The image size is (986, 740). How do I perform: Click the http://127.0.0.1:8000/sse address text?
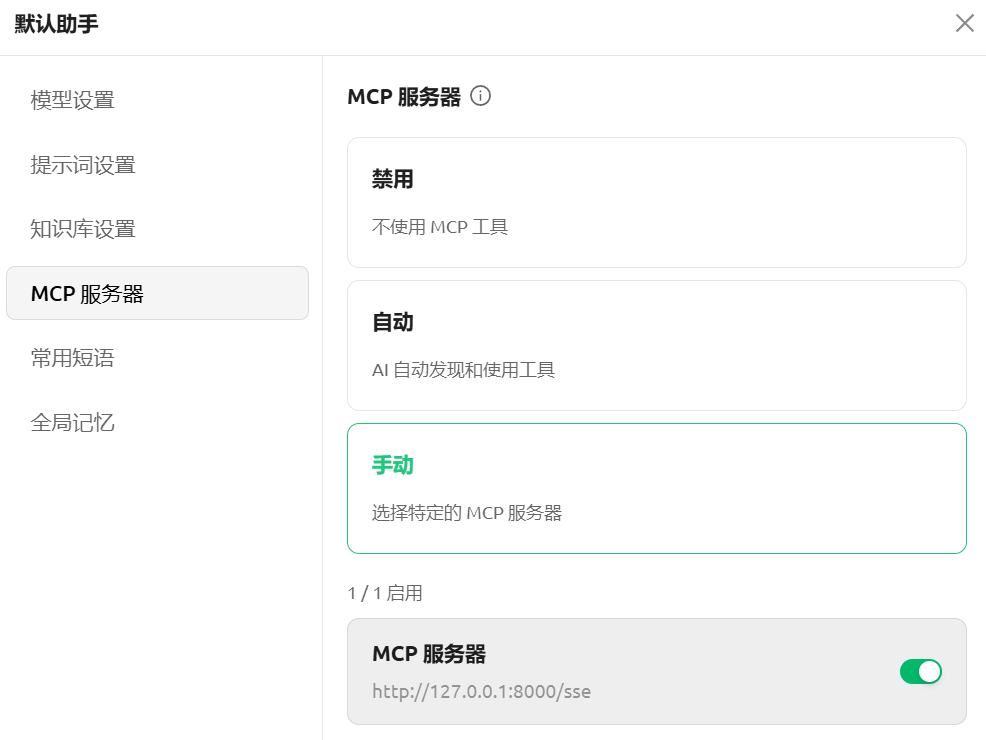[481, 691]
